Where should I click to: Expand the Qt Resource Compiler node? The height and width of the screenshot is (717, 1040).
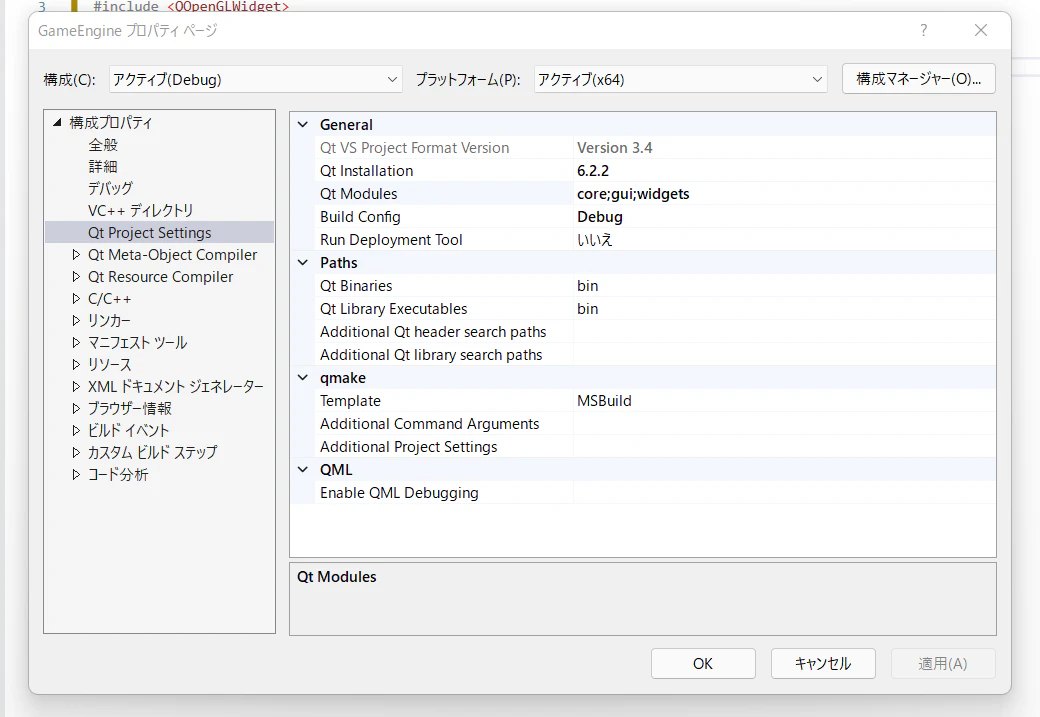tap(76, 277)
